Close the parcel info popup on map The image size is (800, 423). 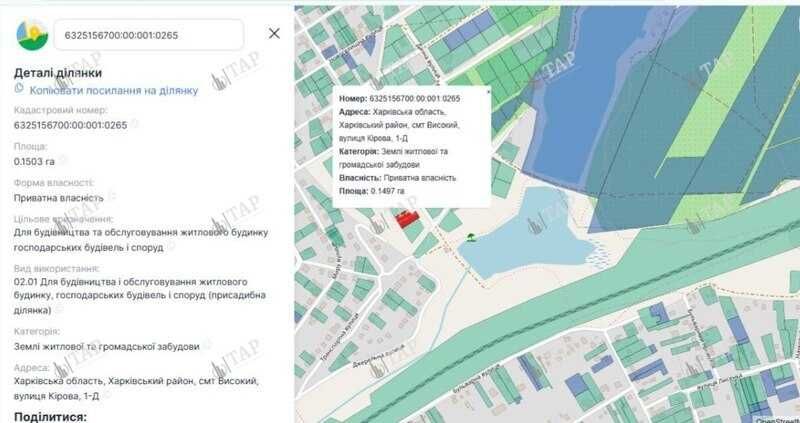(x=488, y=92)
